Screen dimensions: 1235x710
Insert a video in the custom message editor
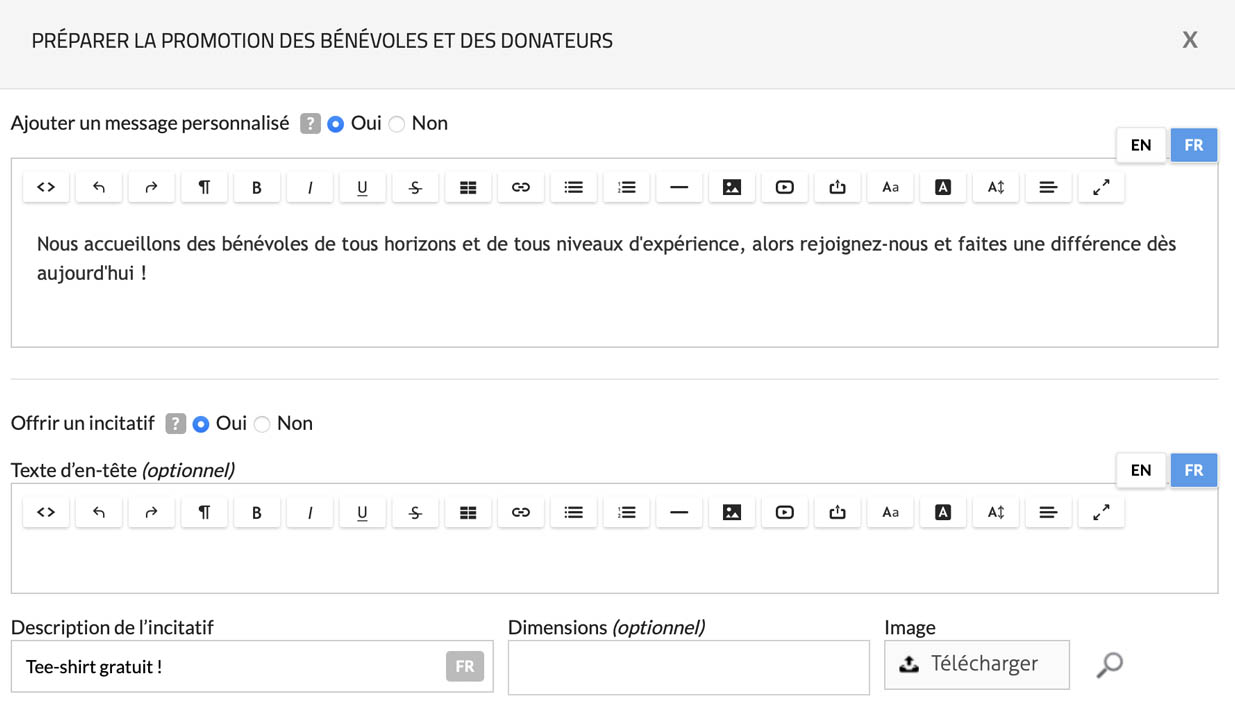[785, 187]
